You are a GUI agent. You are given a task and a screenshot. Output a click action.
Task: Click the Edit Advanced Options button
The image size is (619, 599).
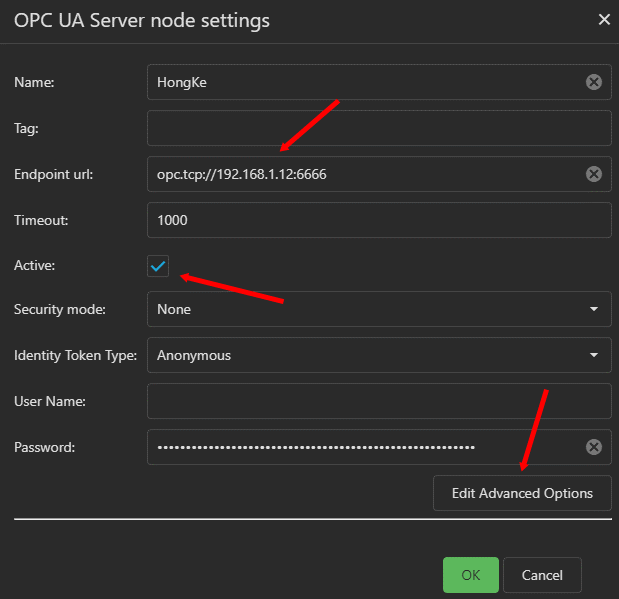point(521,493)
